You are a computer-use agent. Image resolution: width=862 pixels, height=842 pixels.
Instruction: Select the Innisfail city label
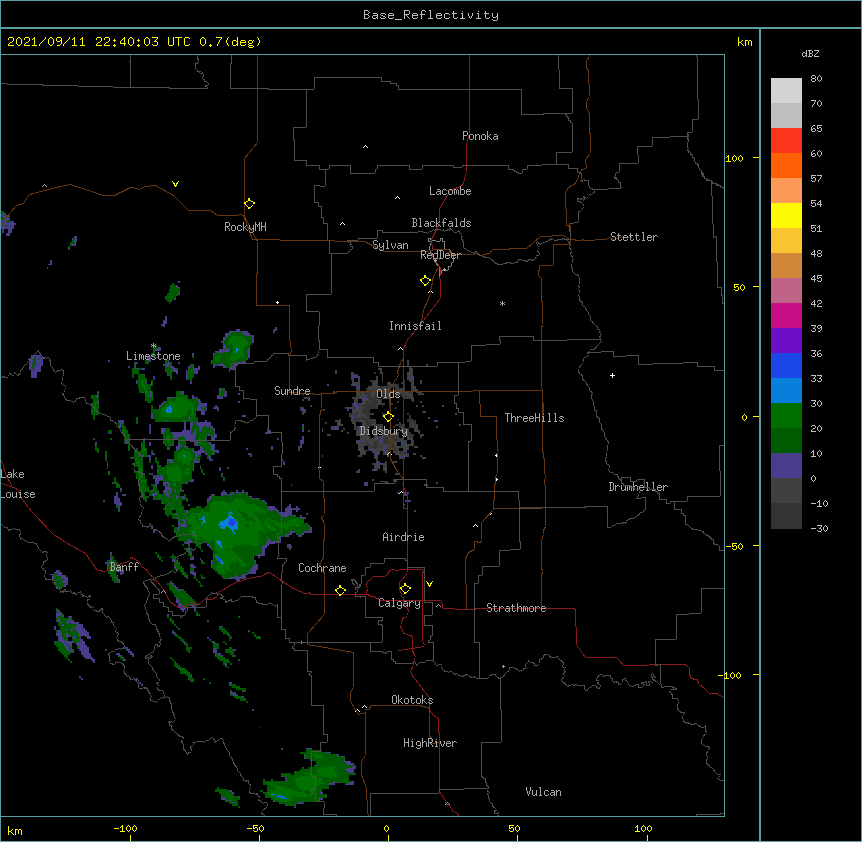click(415, 326)
